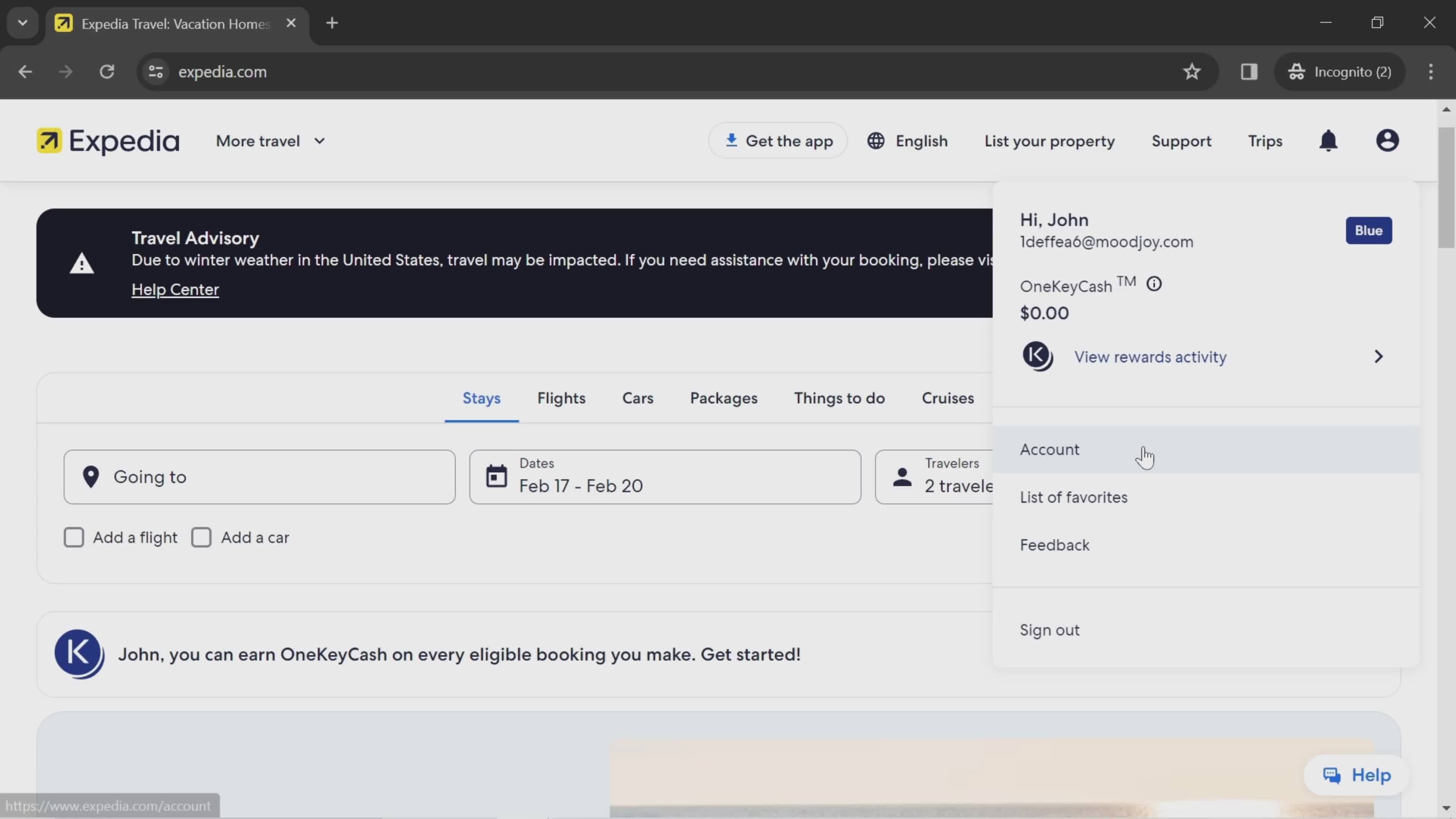Screen dimensions: 1456x819
Task: Enable the Add a flight checkbox
Action: click(x=74, y=538)
